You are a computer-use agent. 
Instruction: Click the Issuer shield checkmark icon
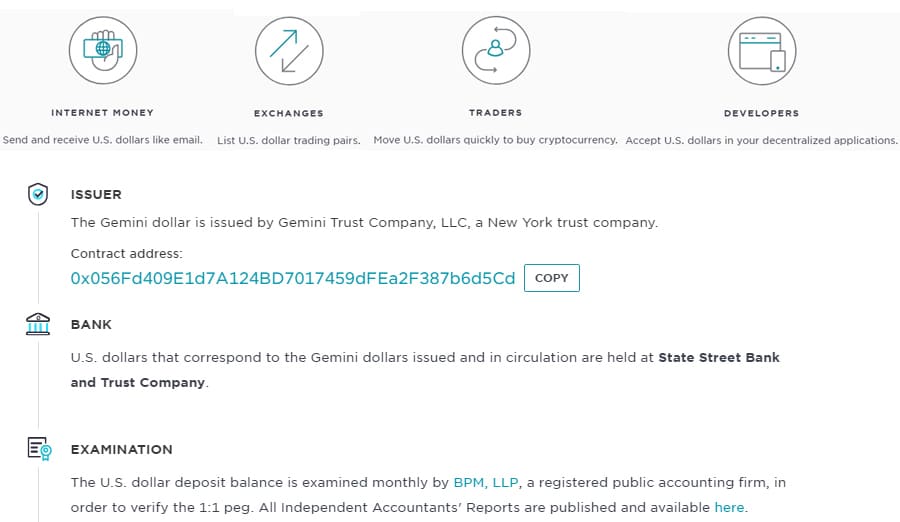pyautogui.click(x=38, y=195)
